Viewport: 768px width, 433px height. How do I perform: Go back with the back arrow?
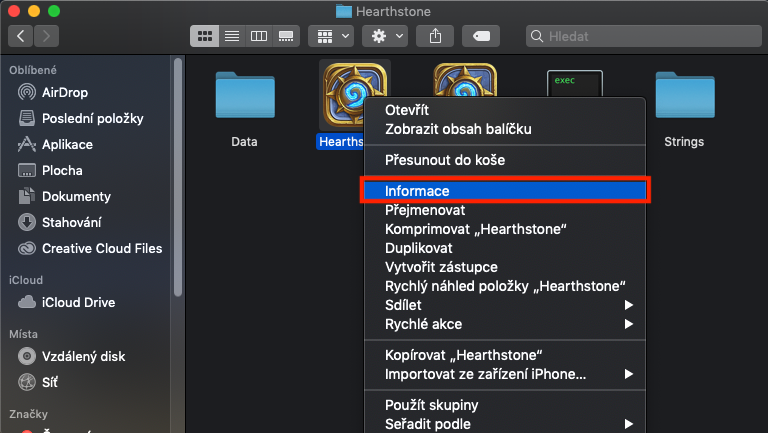coord(21,36)
